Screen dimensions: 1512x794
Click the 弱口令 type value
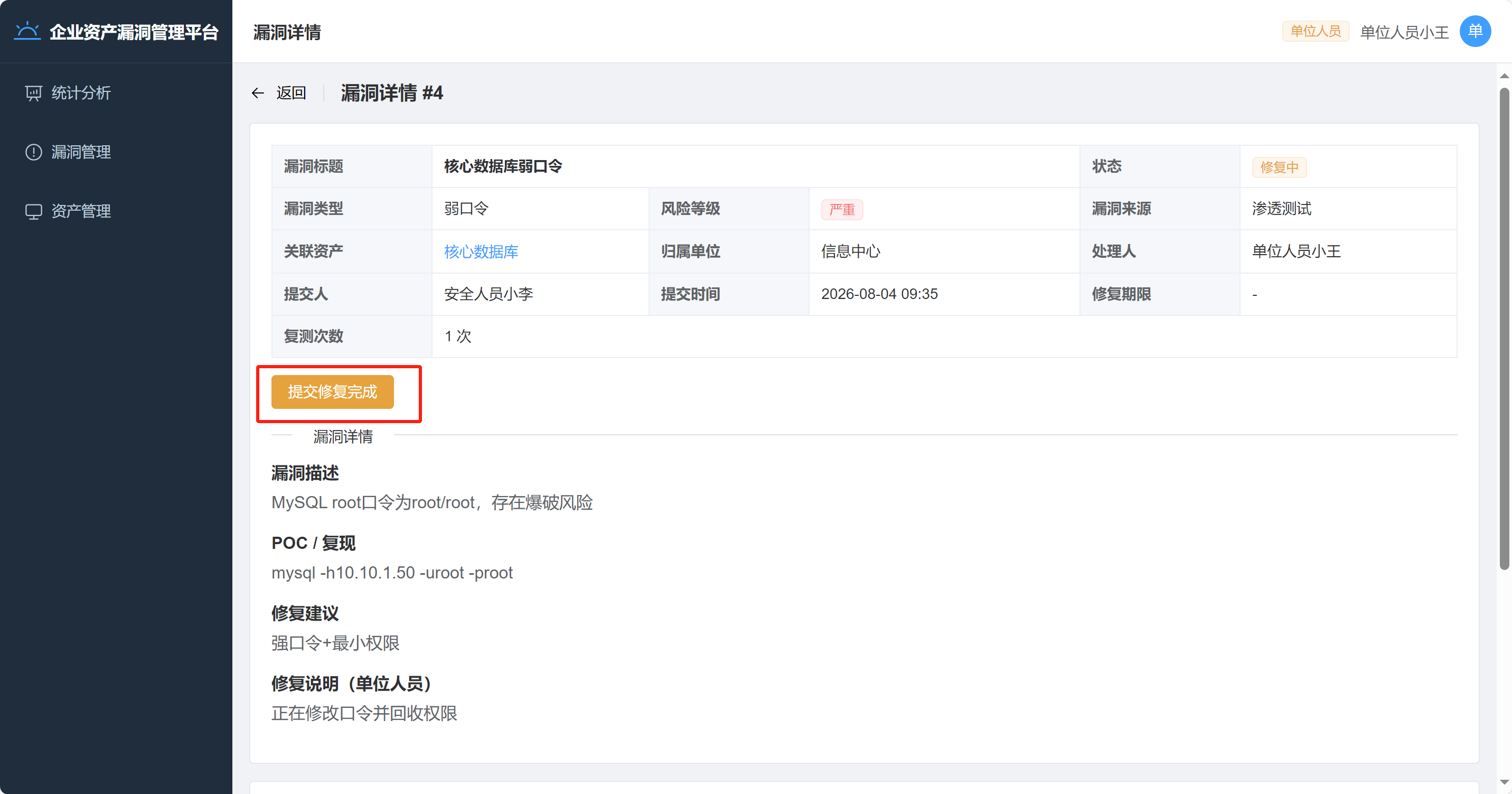[x=466, y=209]
